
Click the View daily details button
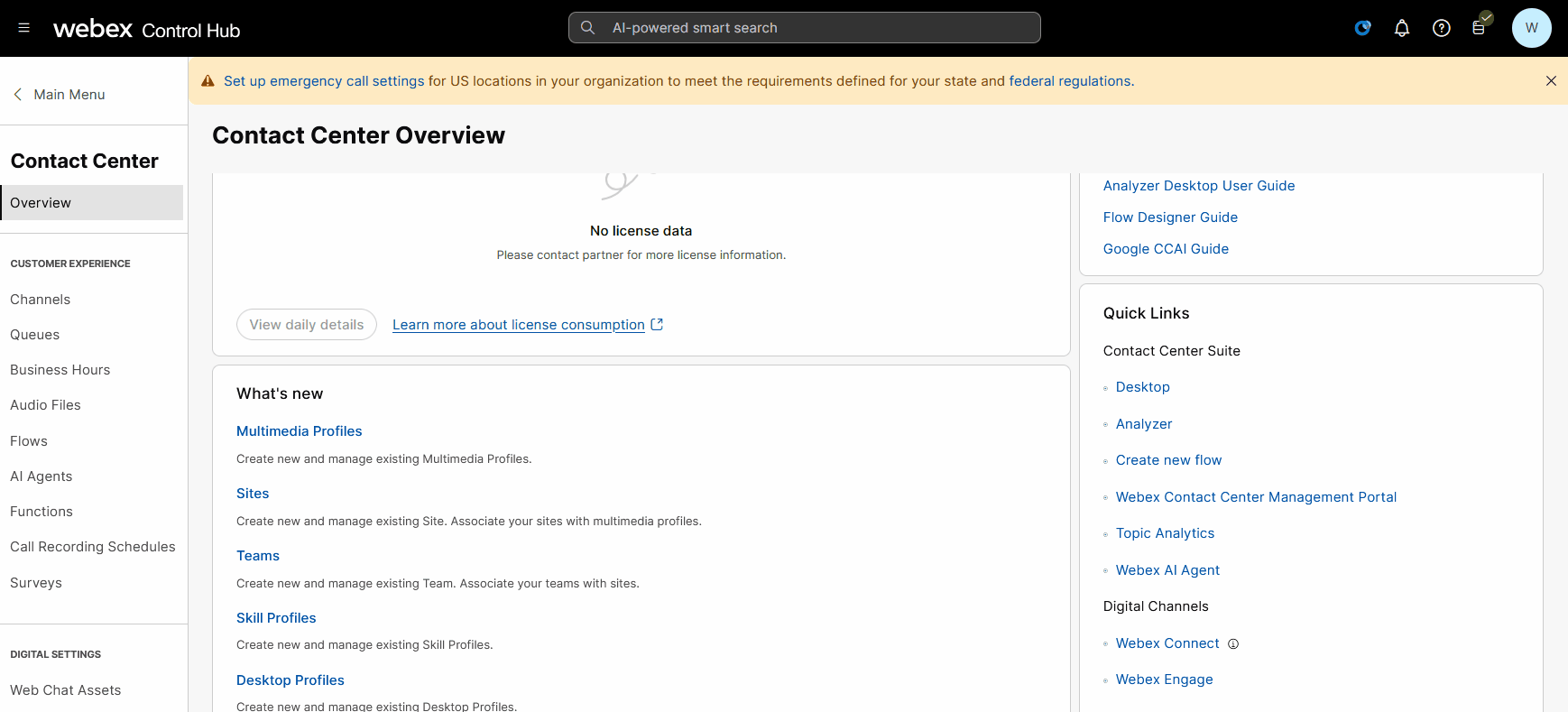[307, 325]
